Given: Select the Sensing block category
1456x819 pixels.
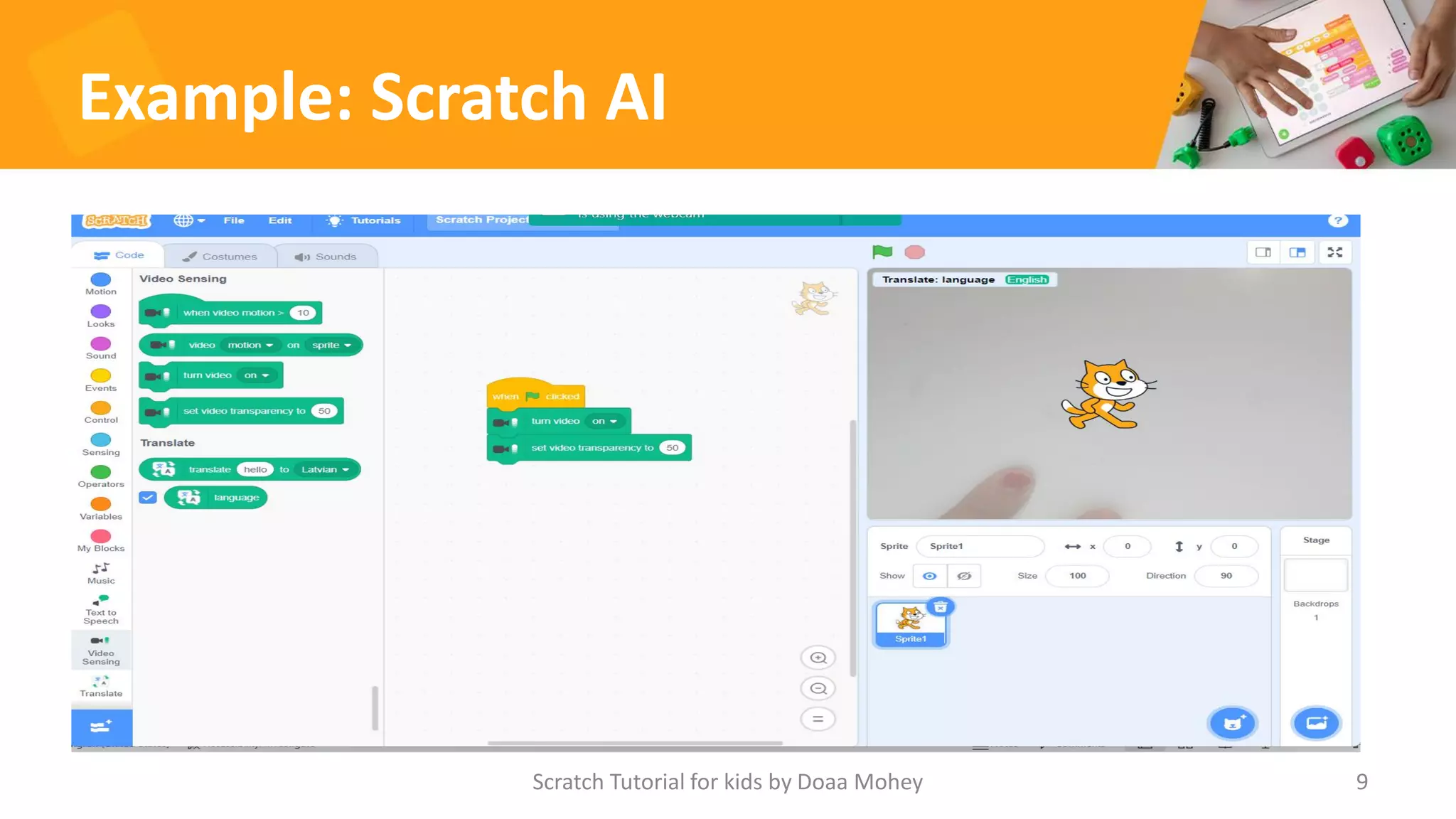Looking at the screenshot, I should 101,444.
